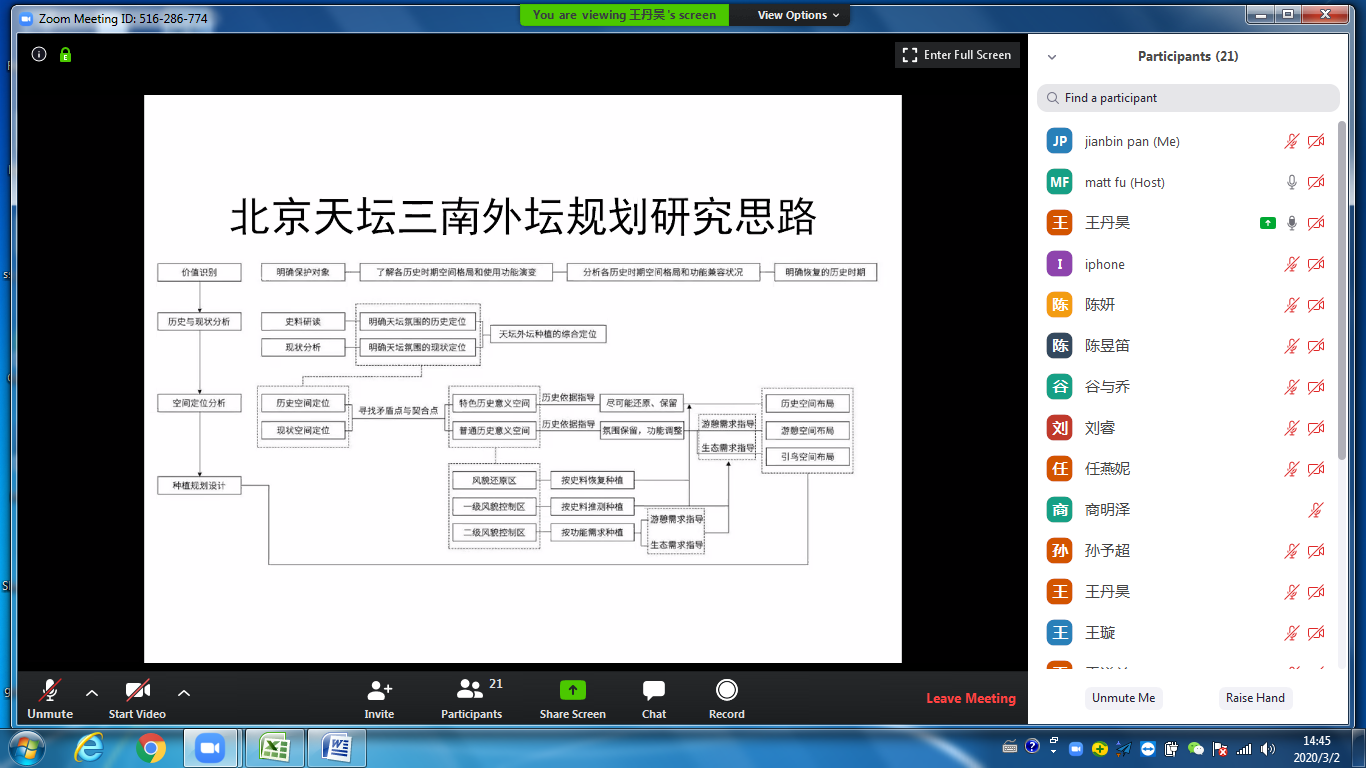Expand audio options arrow beside Unmute
This screenshot has height=768, width=1366.
coord(92,692)
